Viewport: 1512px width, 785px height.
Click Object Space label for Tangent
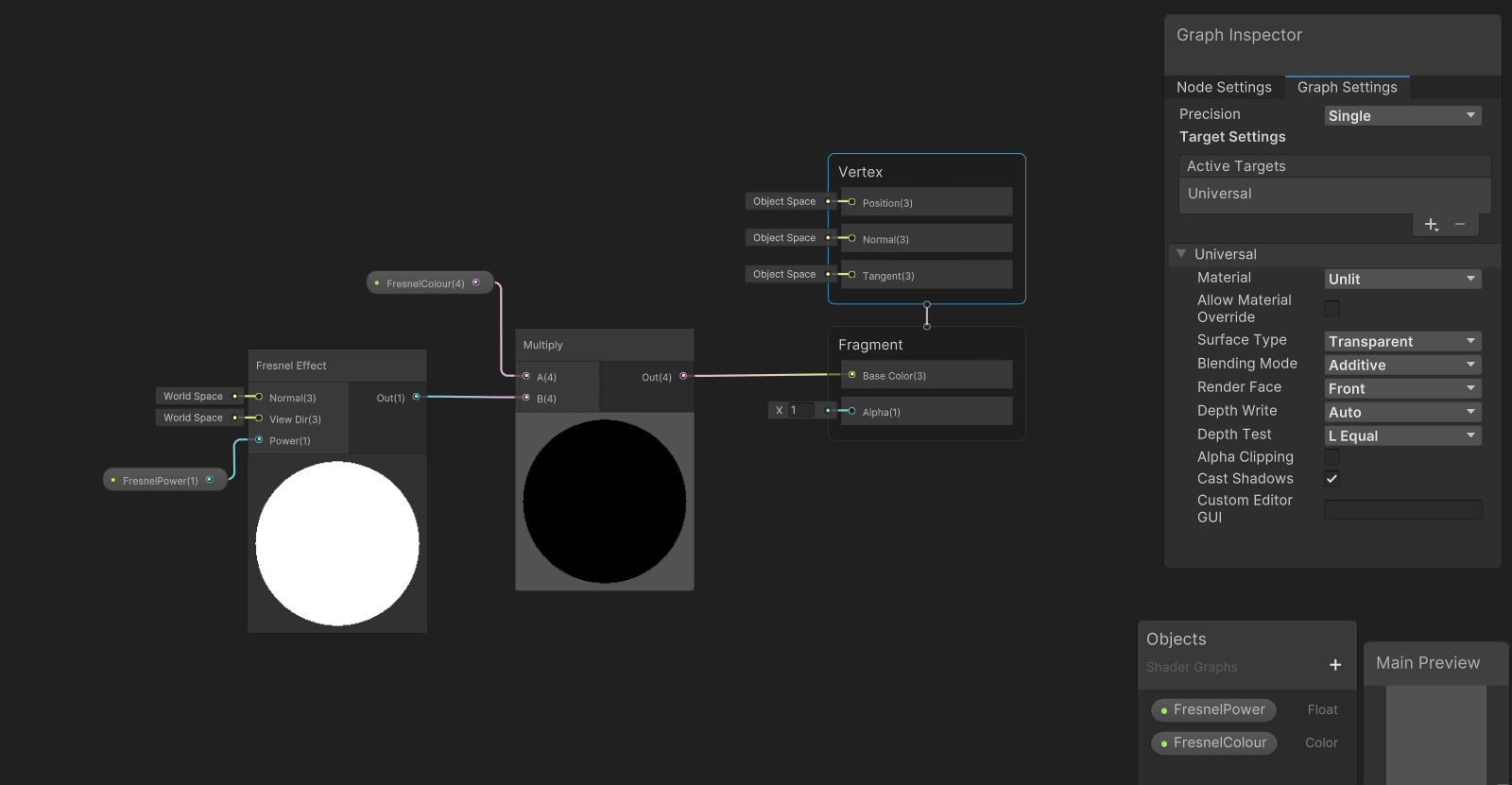[784, 274]
